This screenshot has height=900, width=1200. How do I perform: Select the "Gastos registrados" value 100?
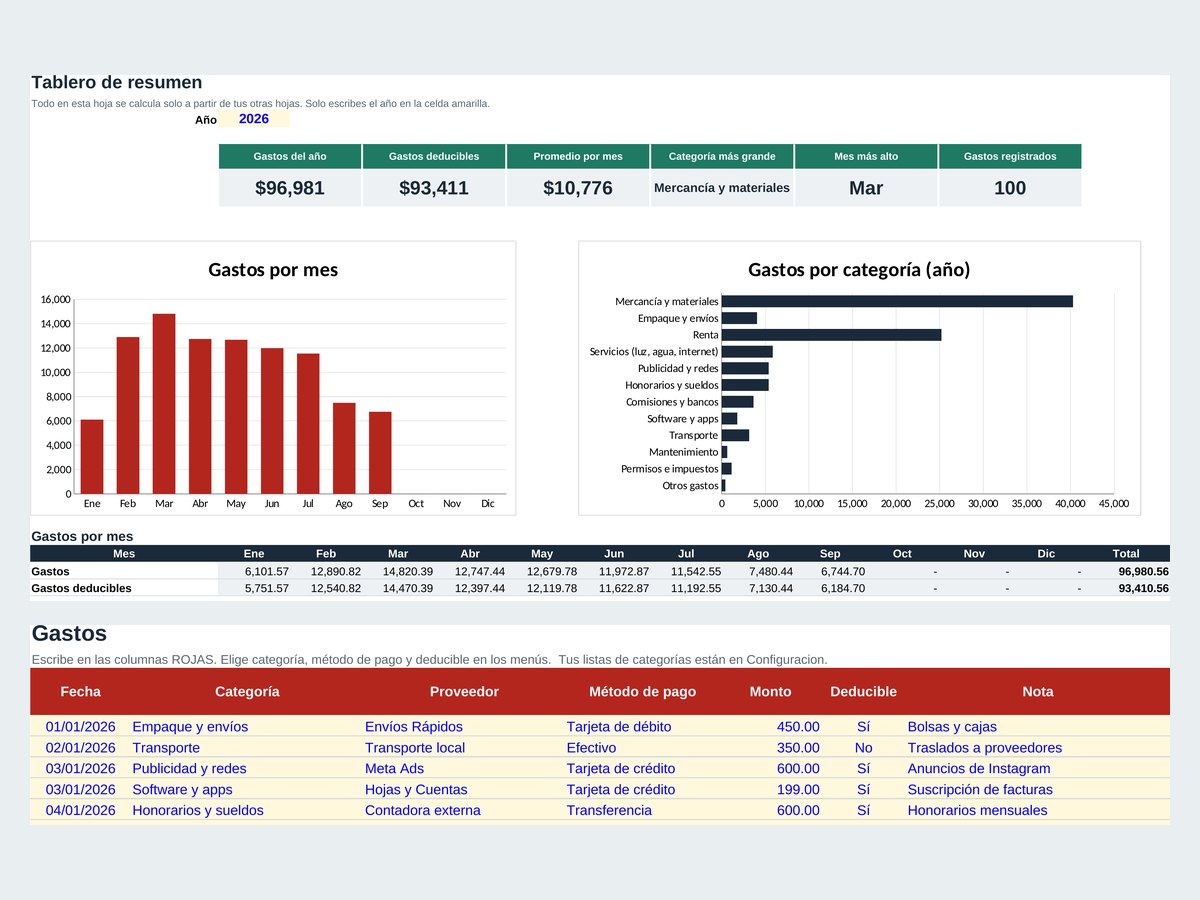click(1010, 188)
